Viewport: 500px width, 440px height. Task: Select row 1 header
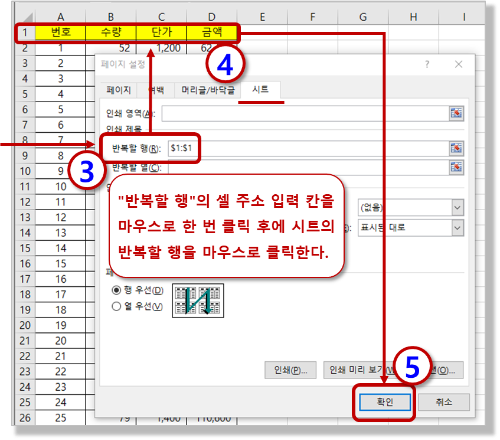coord(25,33)
